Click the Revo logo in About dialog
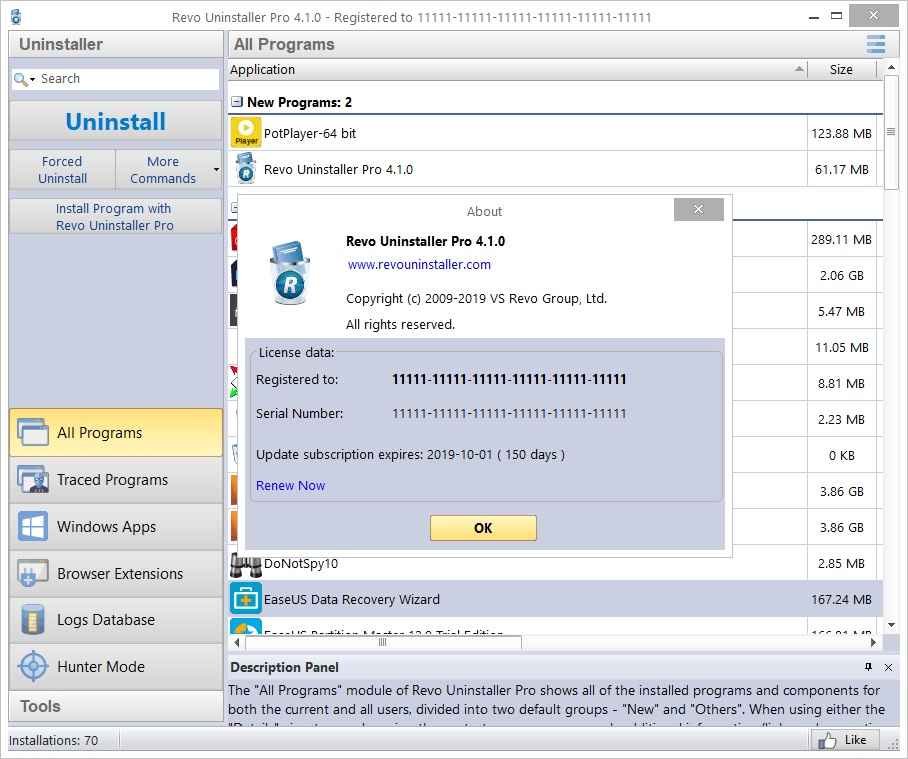This screenshot has width=908, height=759. coord(290,273)
